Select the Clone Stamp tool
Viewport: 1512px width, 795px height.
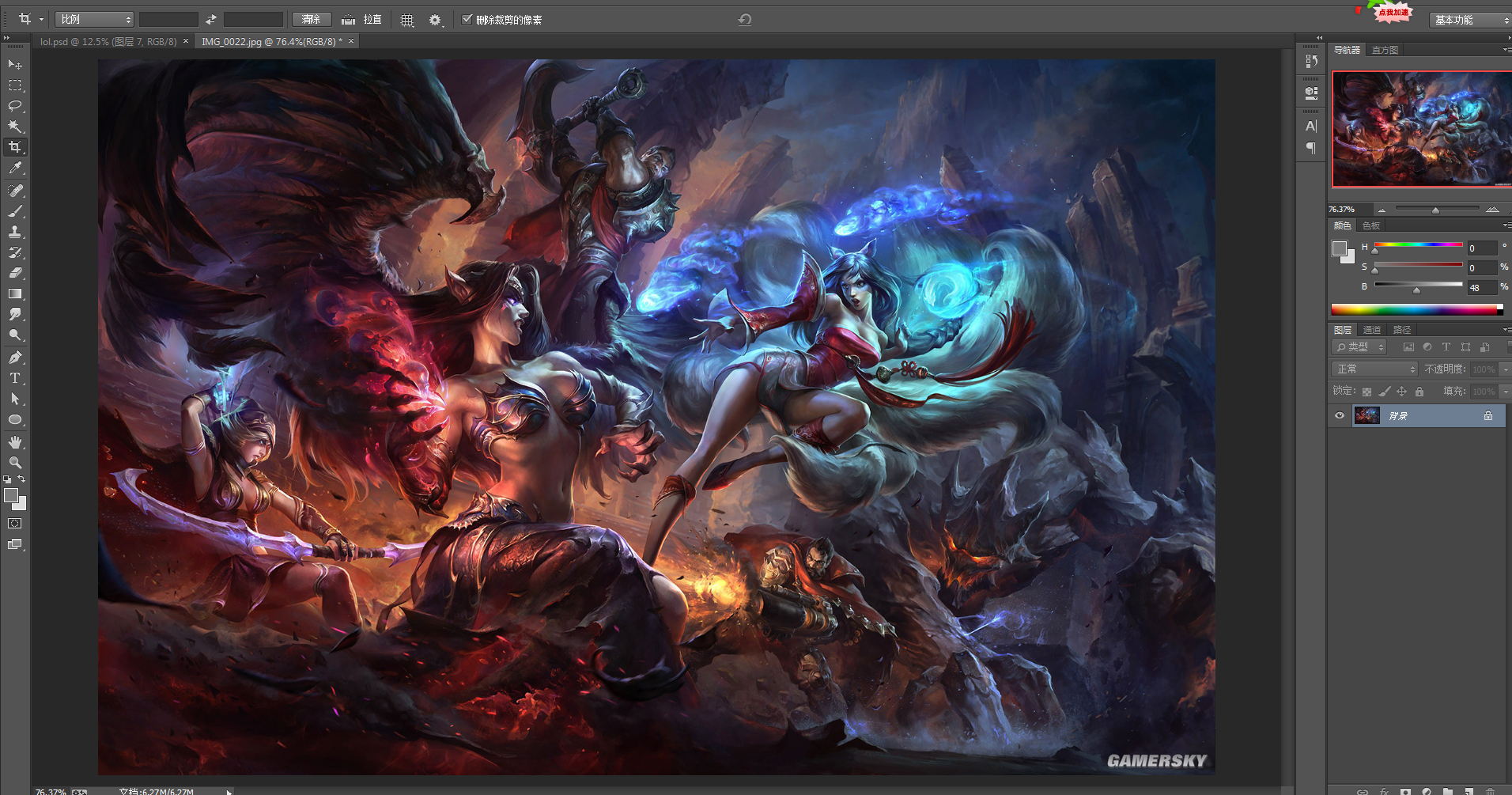coord(15,232)
